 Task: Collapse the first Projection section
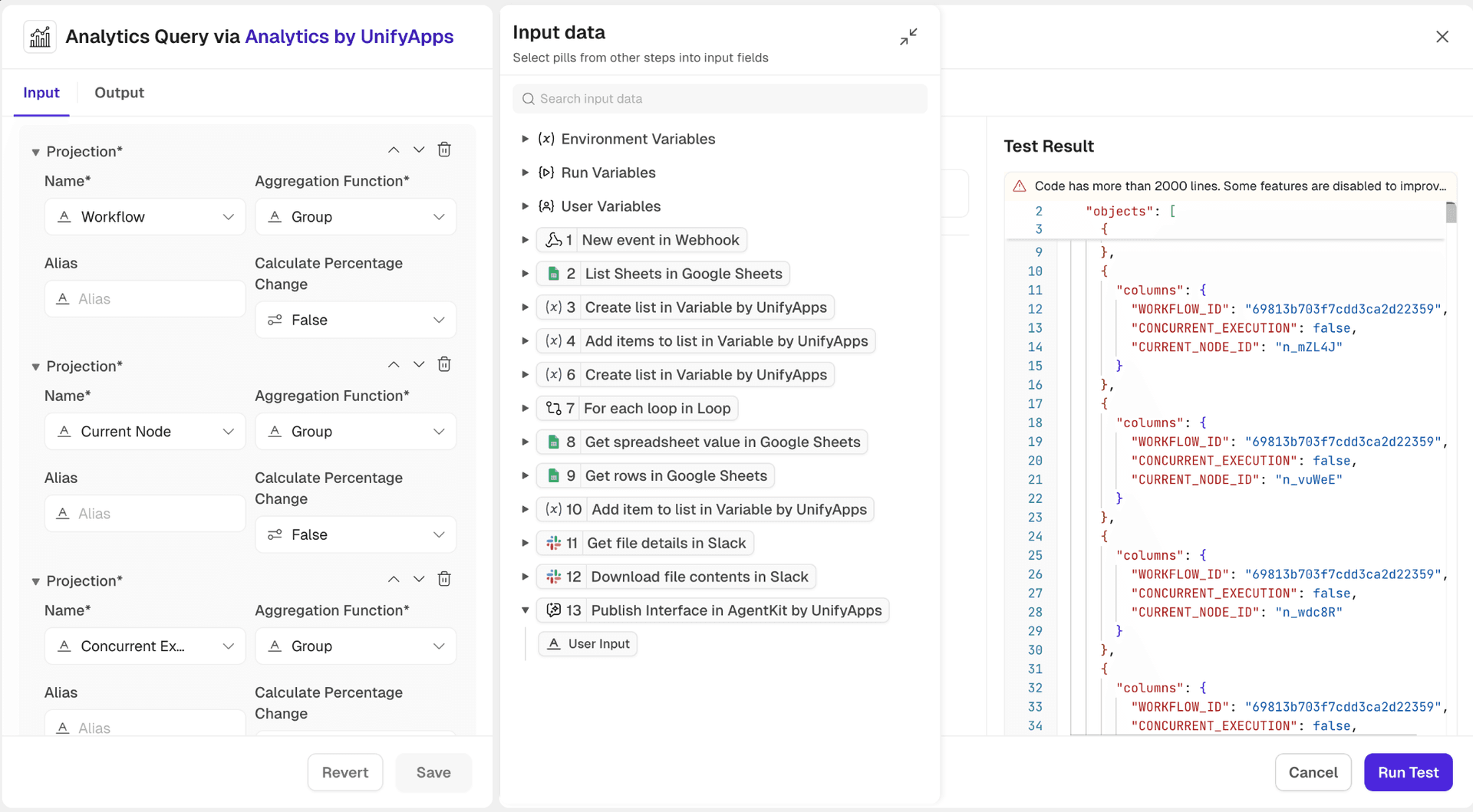[x=35, y=152]
